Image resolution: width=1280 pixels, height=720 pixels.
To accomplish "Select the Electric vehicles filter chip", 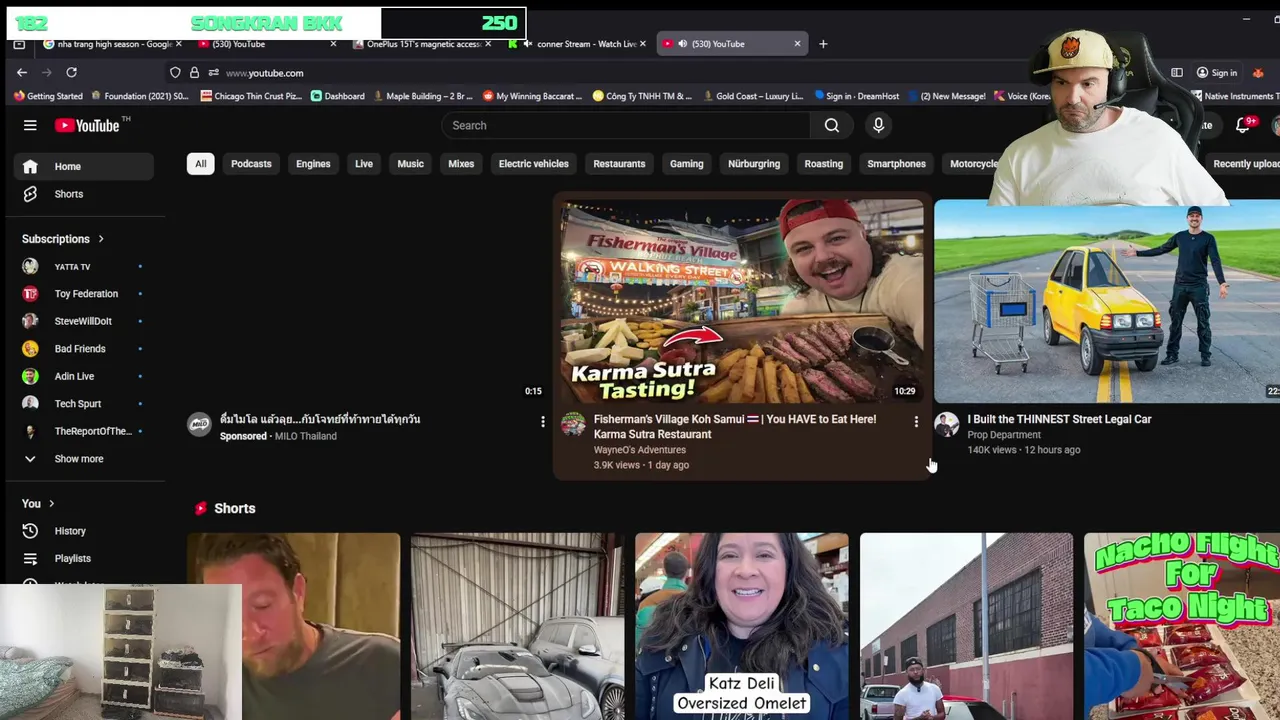I will point(534,164).
